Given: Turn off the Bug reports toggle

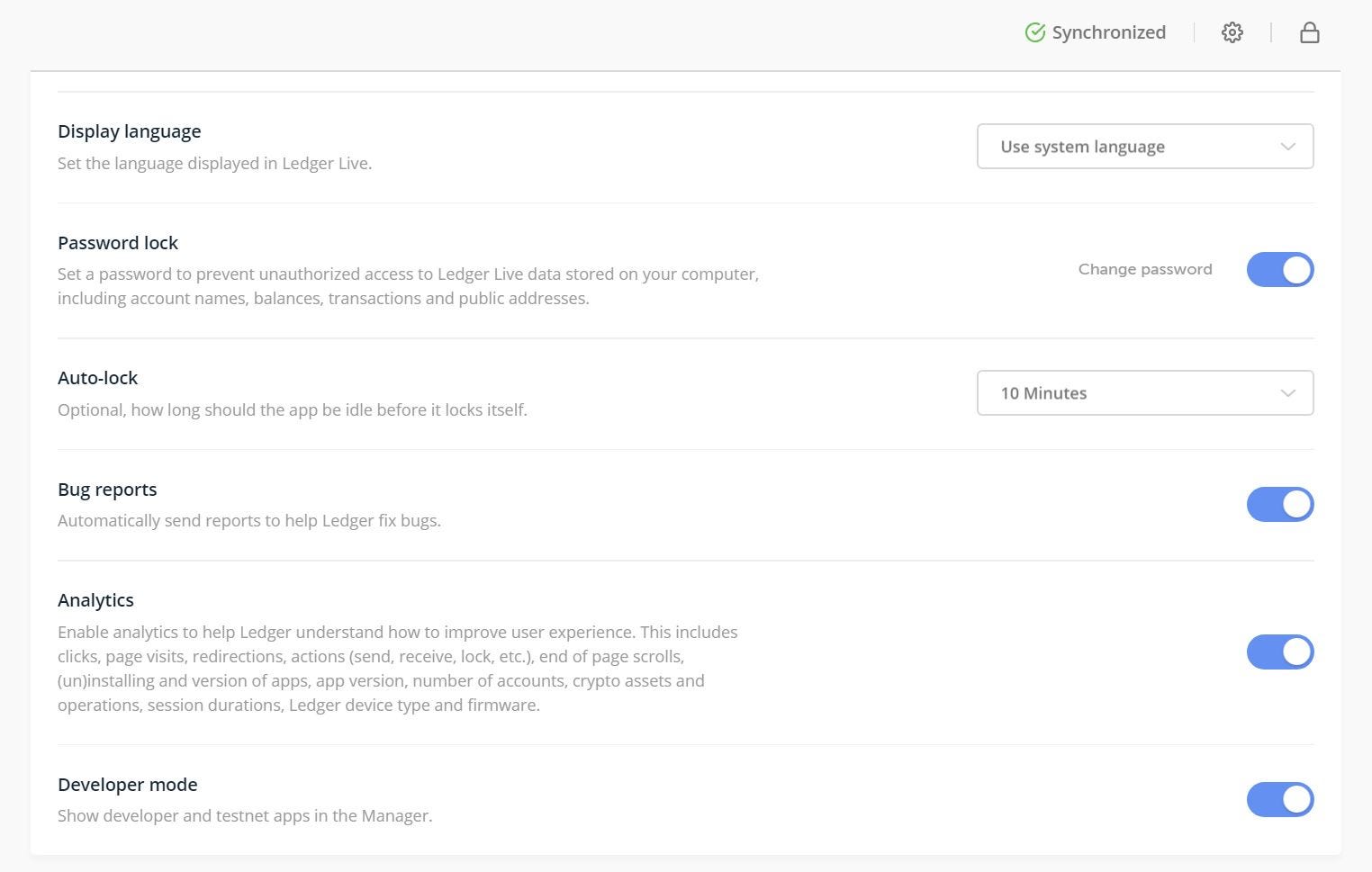Looking at the screenshot, I should pos(1280,505).
